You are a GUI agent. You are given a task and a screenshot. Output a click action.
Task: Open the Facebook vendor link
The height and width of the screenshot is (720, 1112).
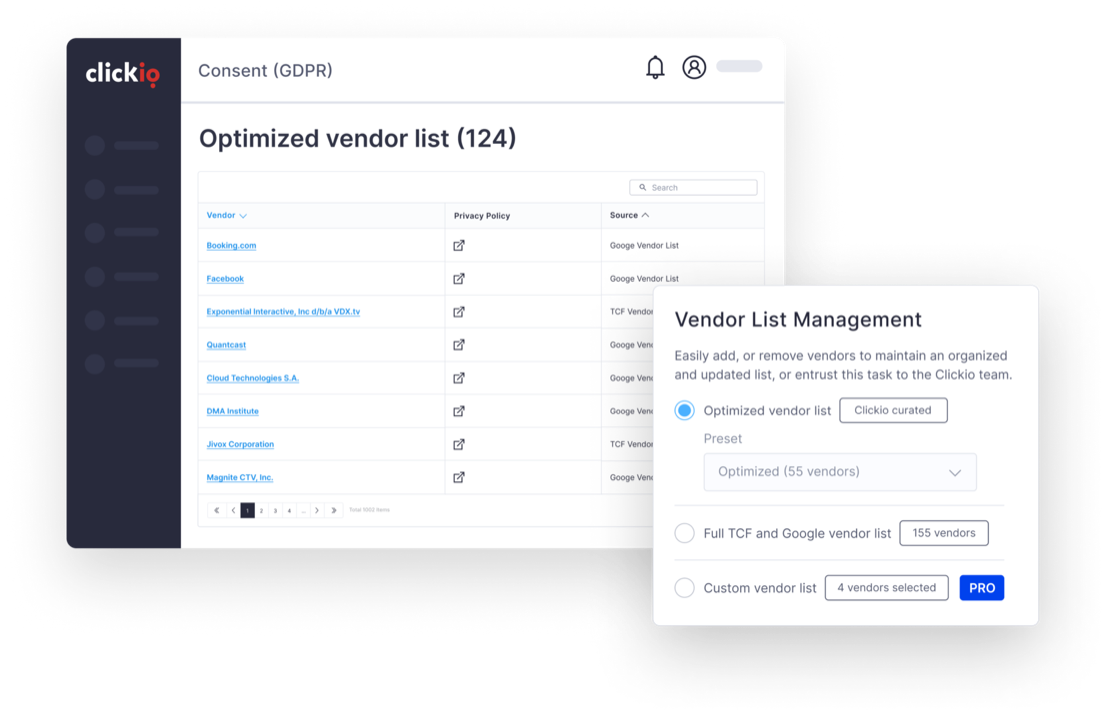(225, 279)
